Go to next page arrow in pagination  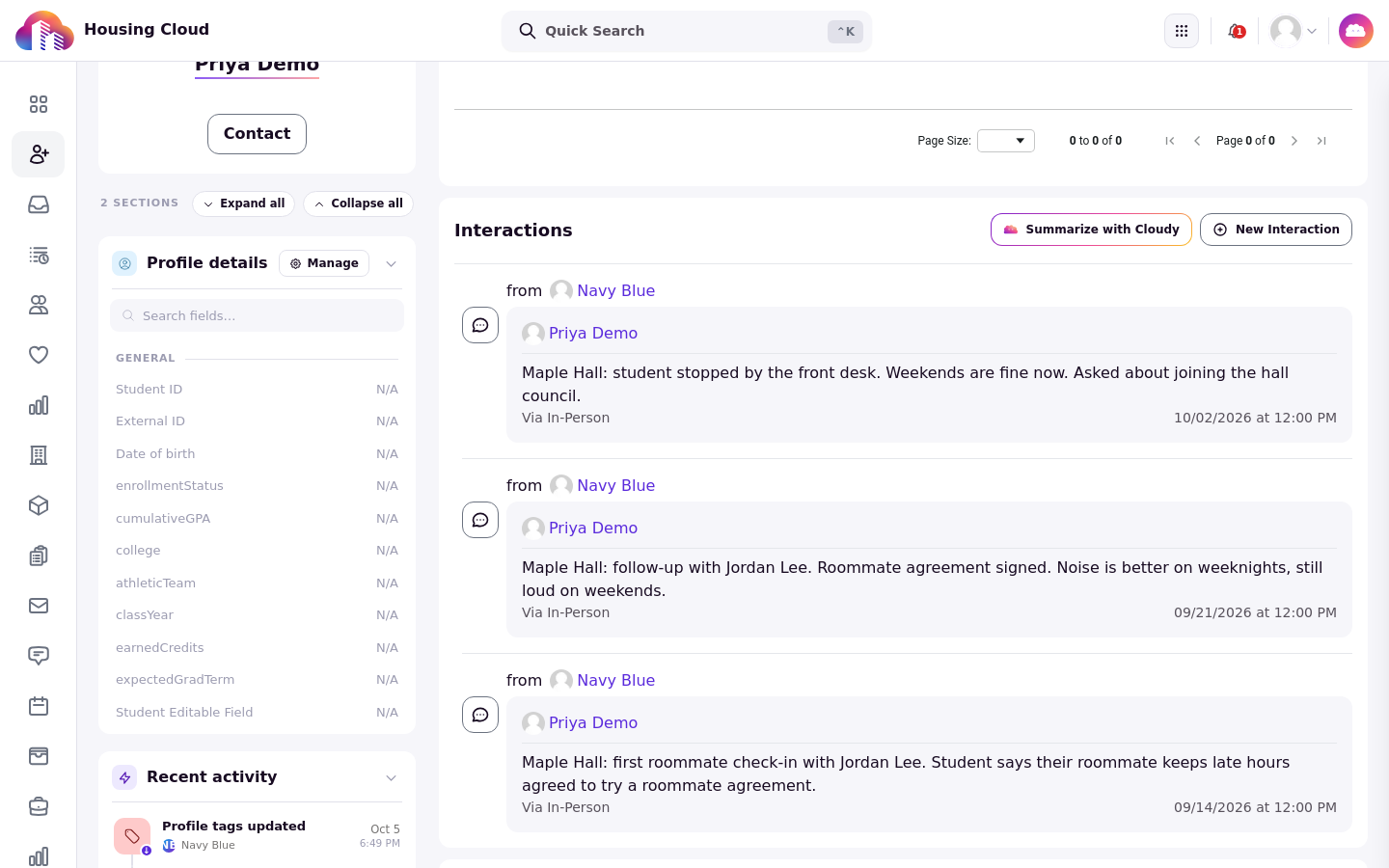(1294, 141)
